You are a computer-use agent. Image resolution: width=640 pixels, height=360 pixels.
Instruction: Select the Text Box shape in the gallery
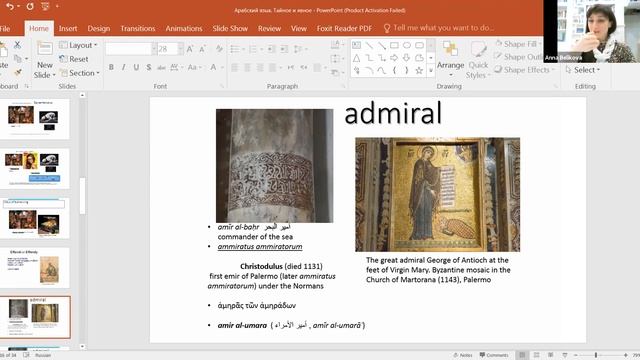pyautogui.click(x=356, y=45)
